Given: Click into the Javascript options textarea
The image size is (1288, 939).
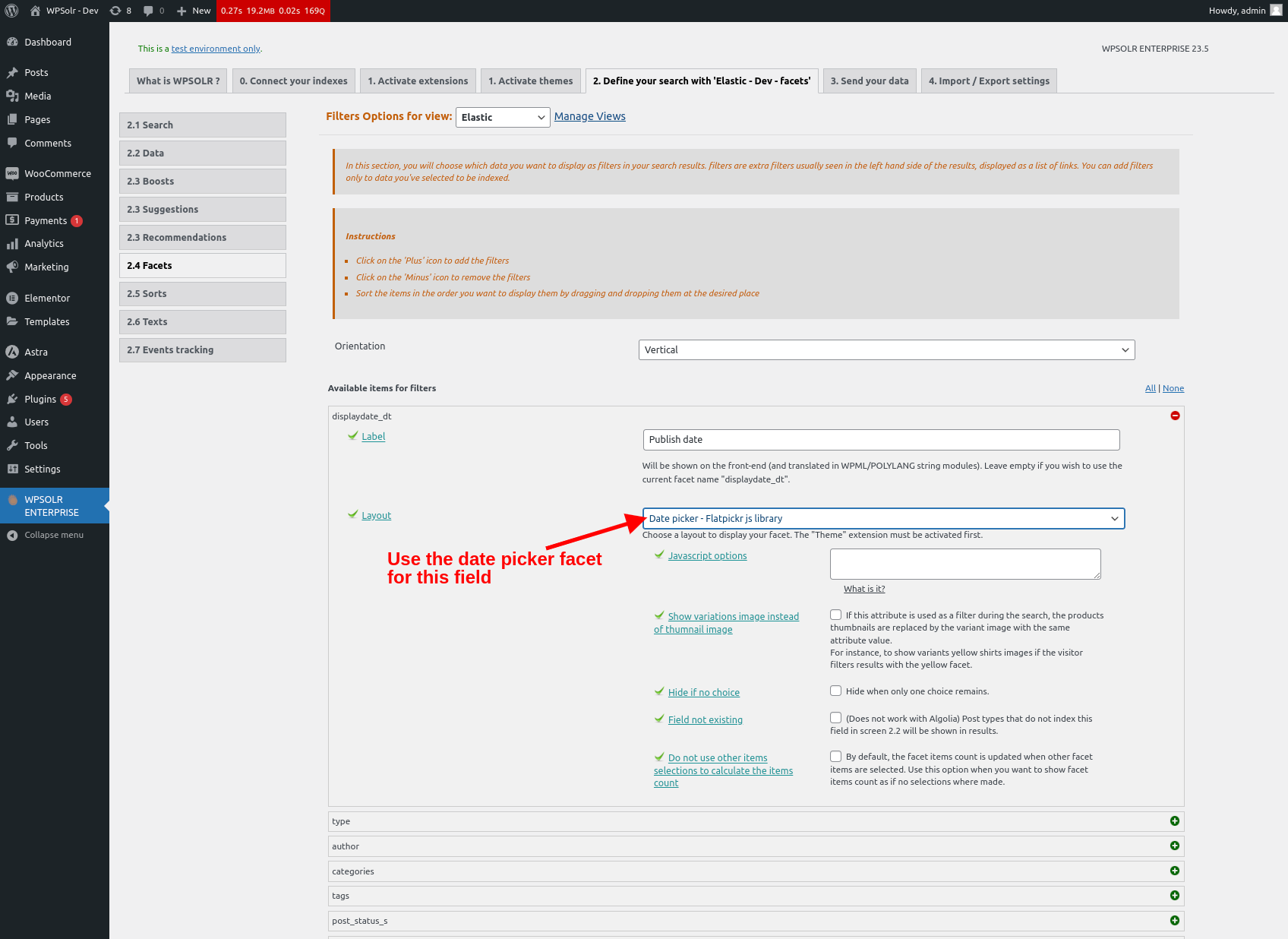Looking at the screenshot, I should (965, 564).
